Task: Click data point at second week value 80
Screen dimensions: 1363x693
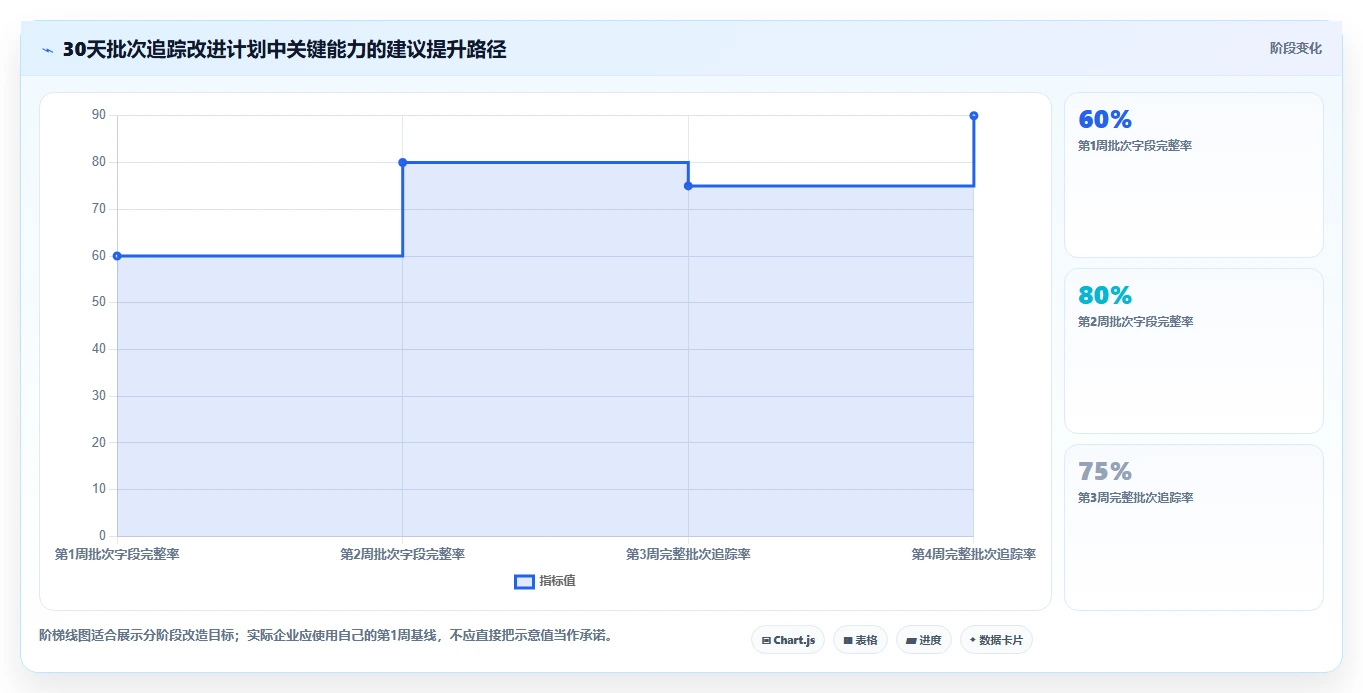Action: 403,162
